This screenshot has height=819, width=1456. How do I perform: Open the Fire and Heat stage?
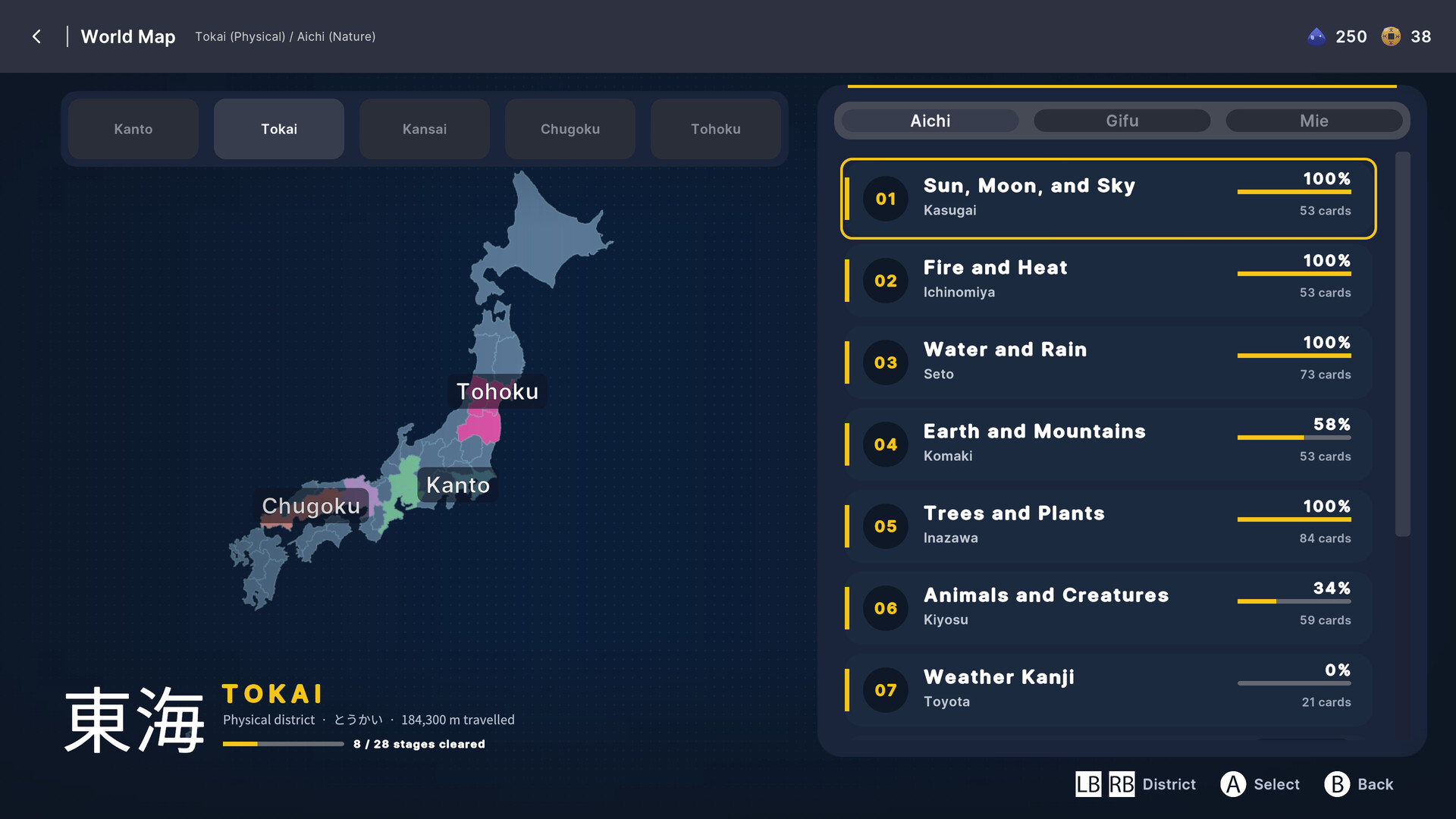[1108, 281]
